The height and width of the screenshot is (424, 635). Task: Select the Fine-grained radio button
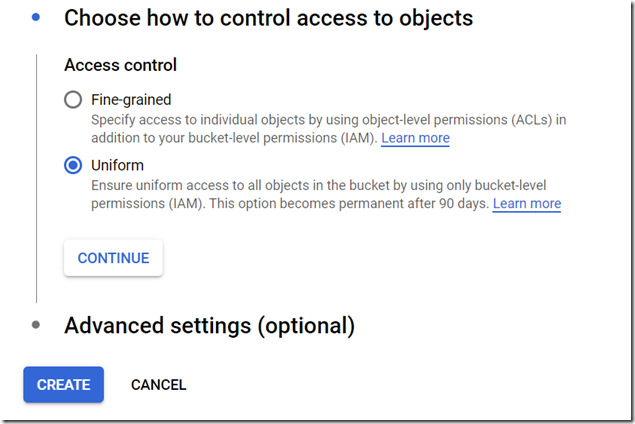(x=73, y=100)
